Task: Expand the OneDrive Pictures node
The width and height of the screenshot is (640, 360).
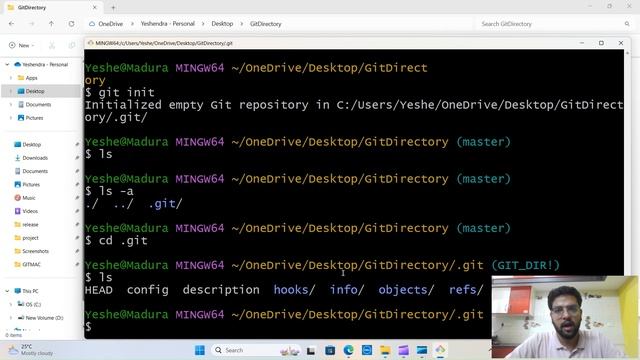Action: (11, 118)
